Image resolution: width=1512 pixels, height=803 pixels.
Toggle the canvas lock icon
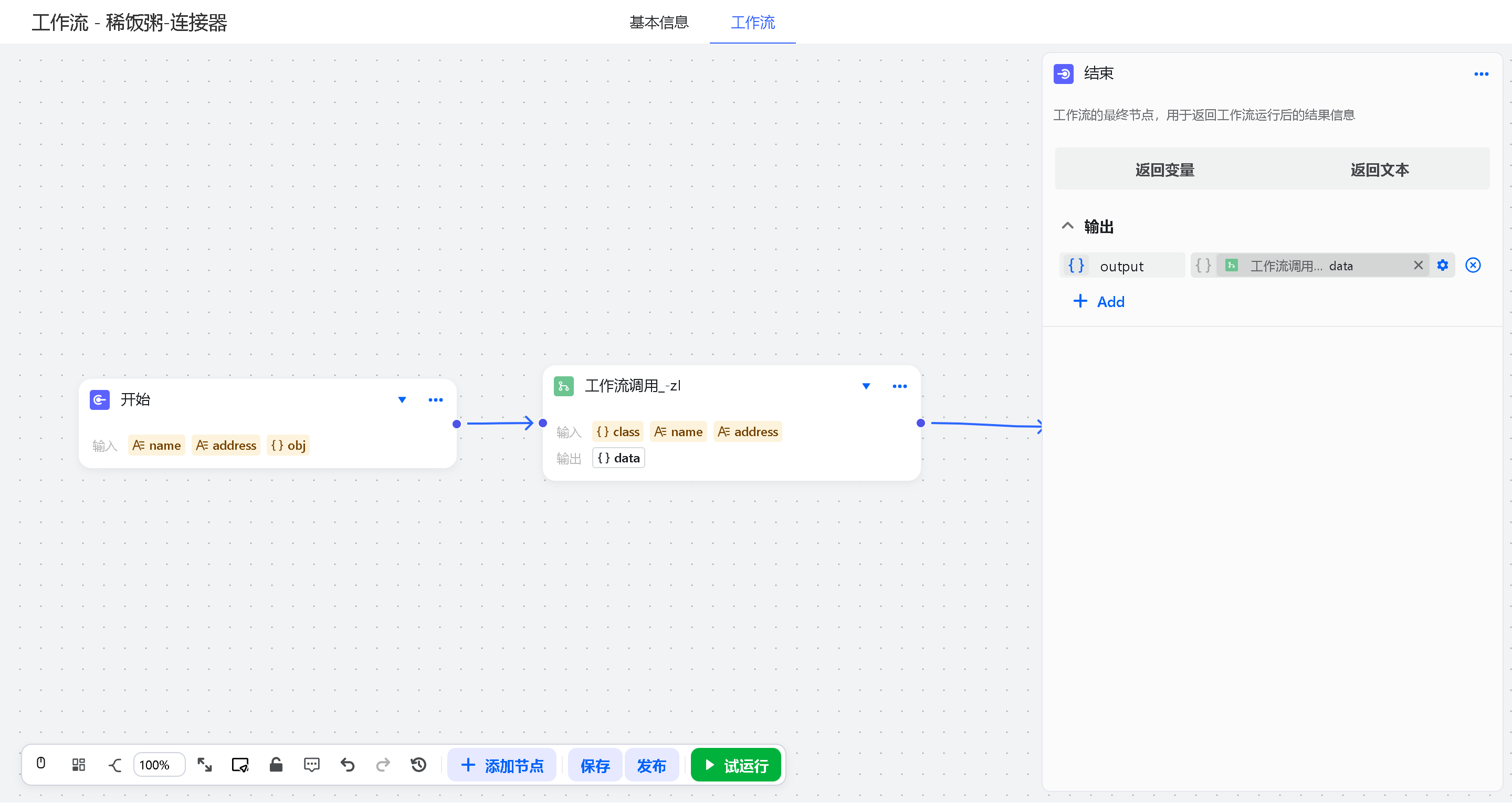(276, 765)
